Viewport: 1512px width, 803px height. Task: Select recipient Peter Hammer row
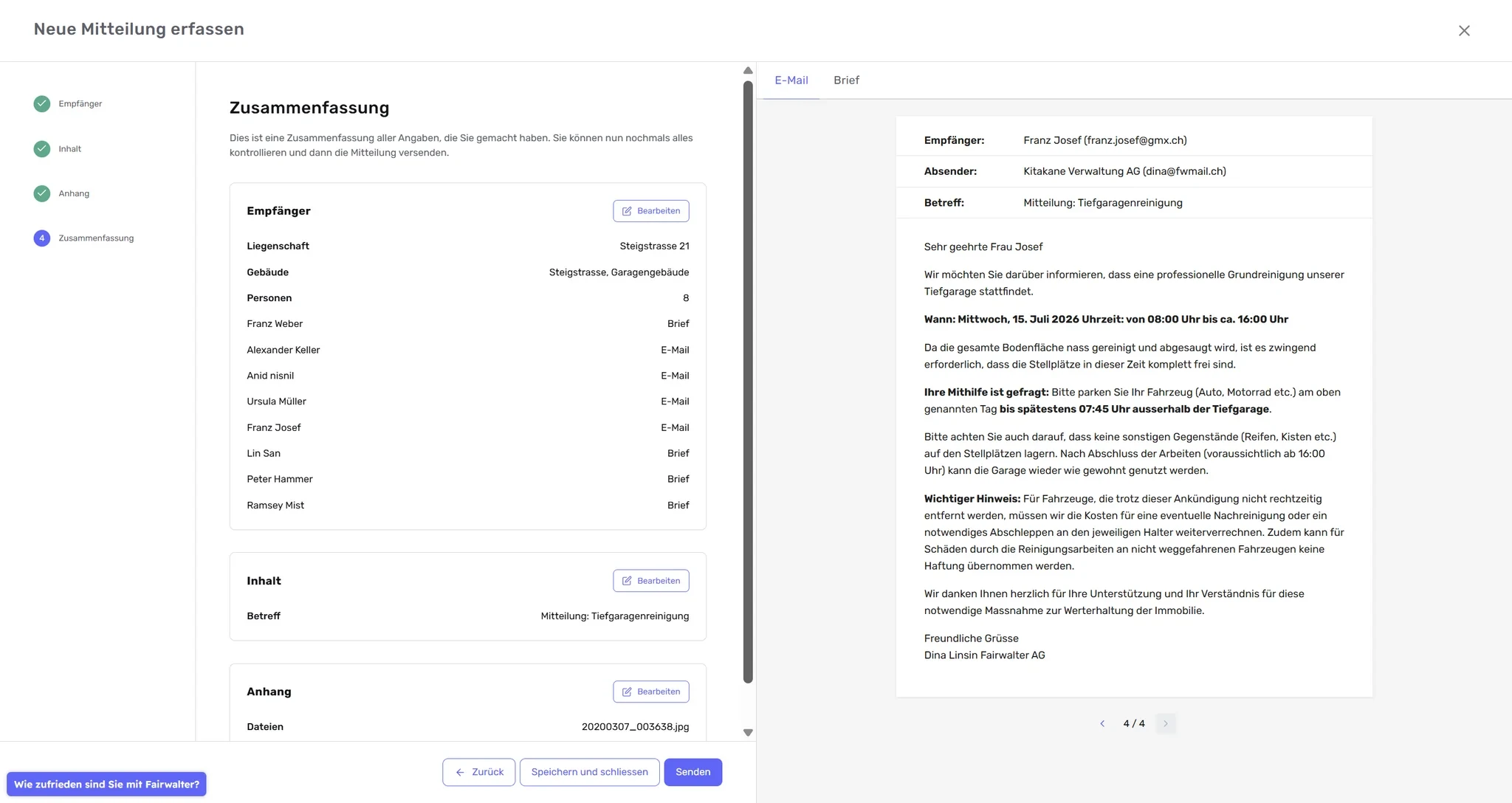pos(468,479)
